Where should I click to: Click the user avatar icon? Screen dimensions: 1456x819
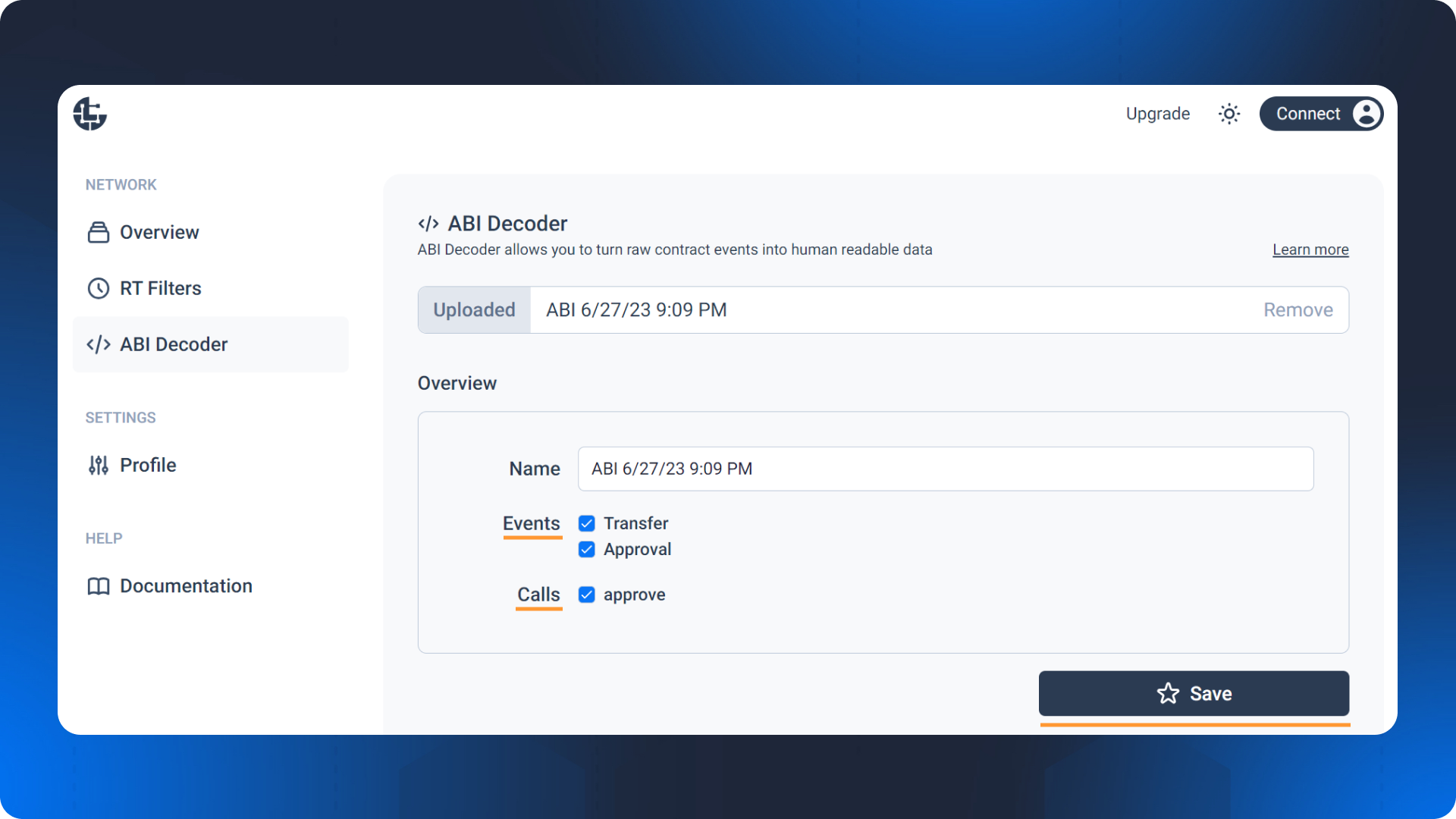[1367, 114]
